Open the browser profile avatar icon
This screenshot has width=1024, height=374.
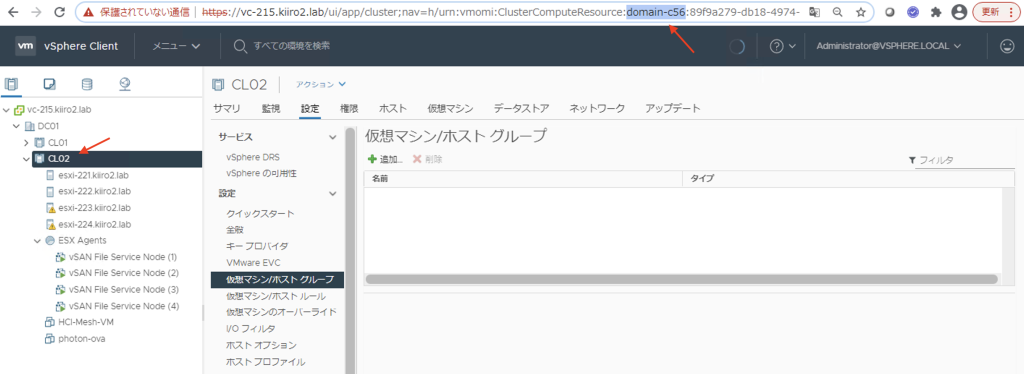coord(959,12)
